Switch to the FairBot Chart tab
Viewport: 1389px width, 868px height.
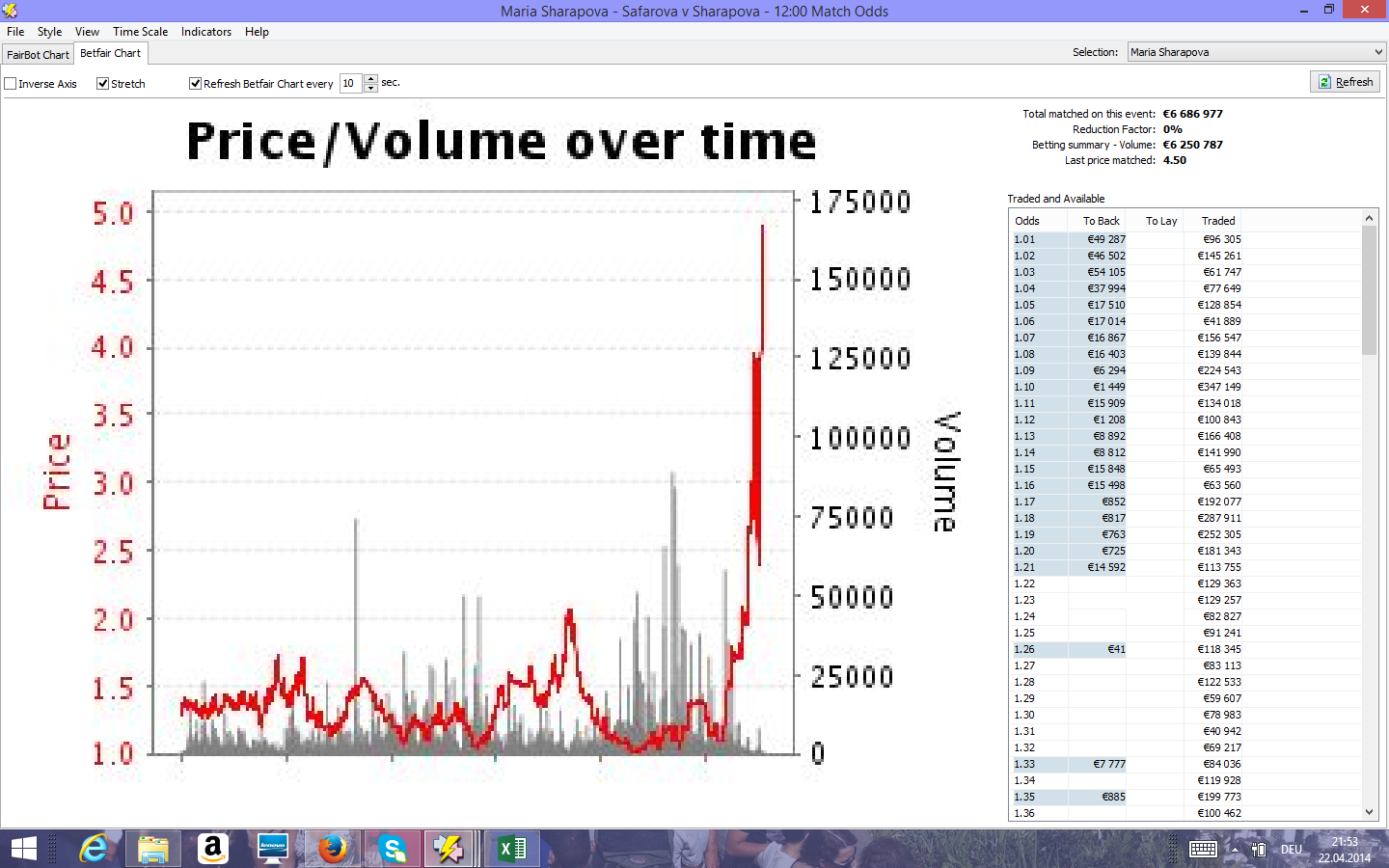tap(38, 55)
